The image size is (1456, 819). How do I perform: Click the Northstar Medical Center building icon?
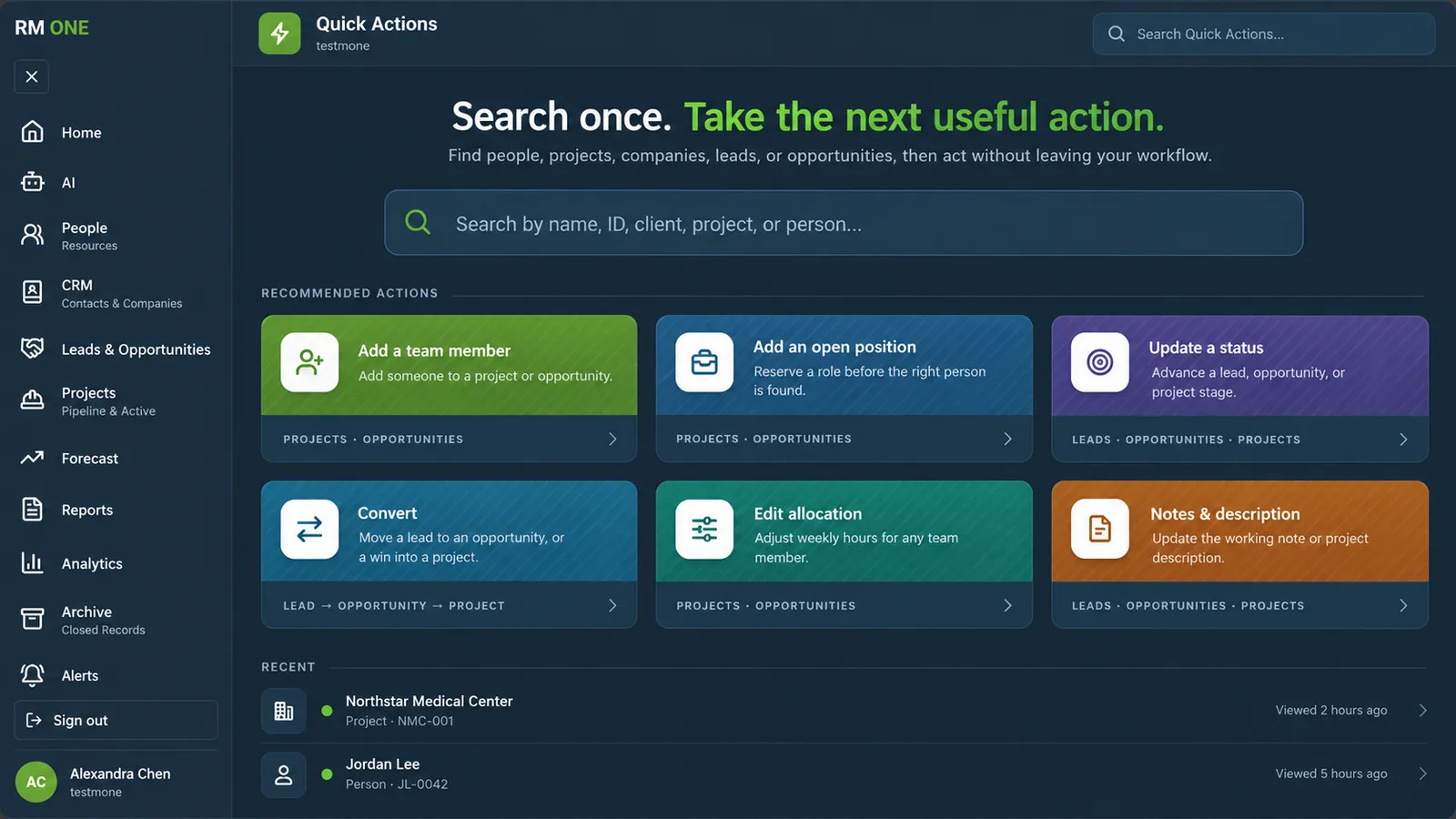click(x=284, y=711)
